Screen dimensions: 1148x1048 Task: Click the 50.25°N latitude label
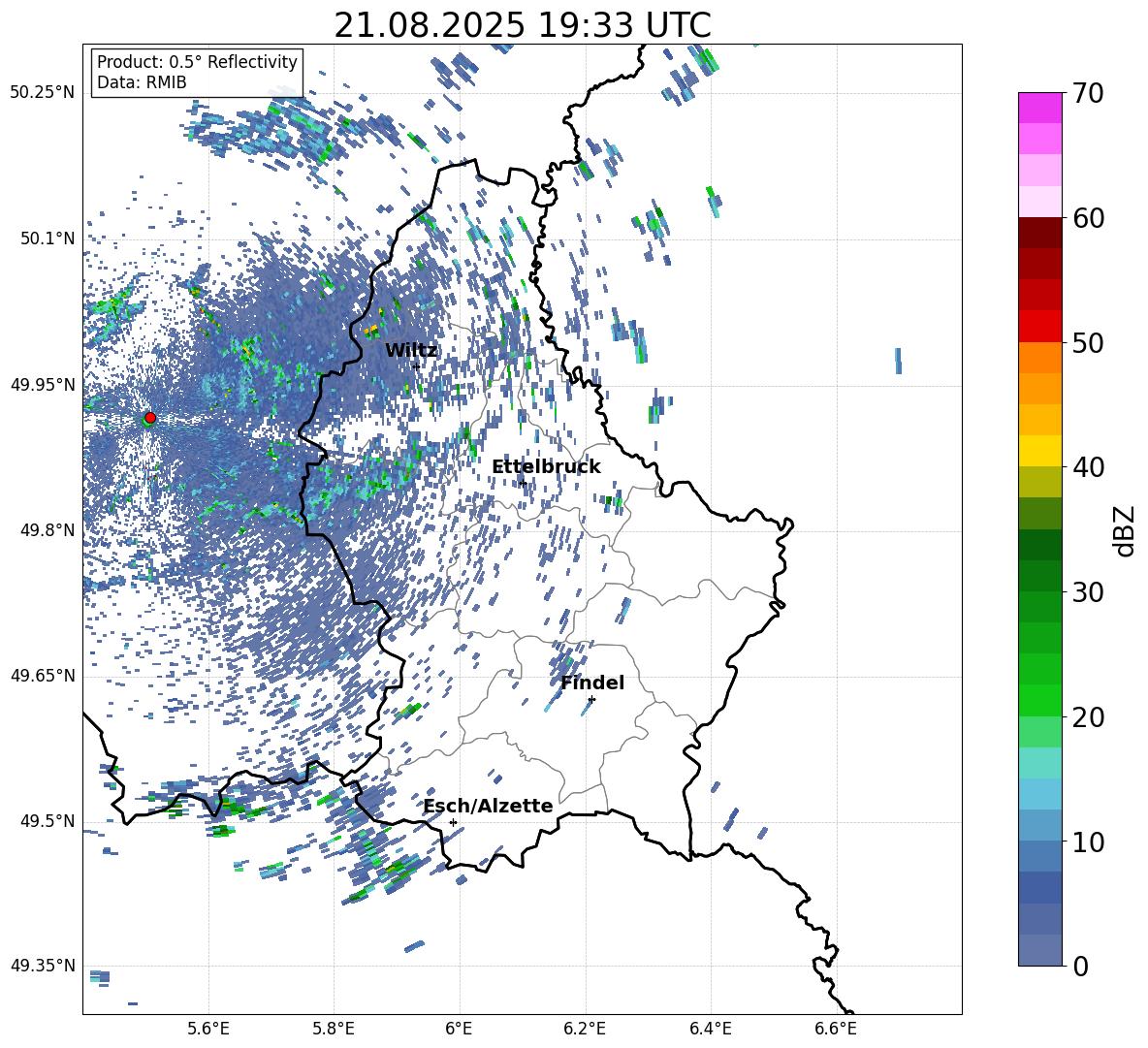tap(43, 93)
